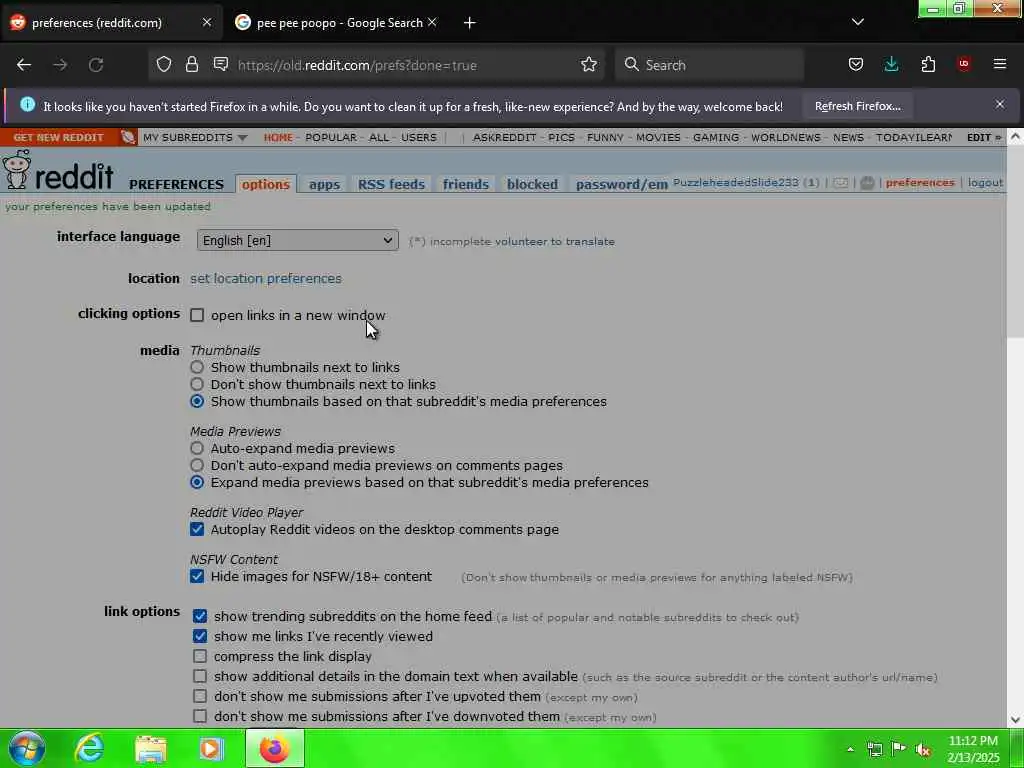Open Windows Explorer folder on the taskbar
Image resolution: width=1024 pixels, height=768 pixels.
(x=150, y=749)
